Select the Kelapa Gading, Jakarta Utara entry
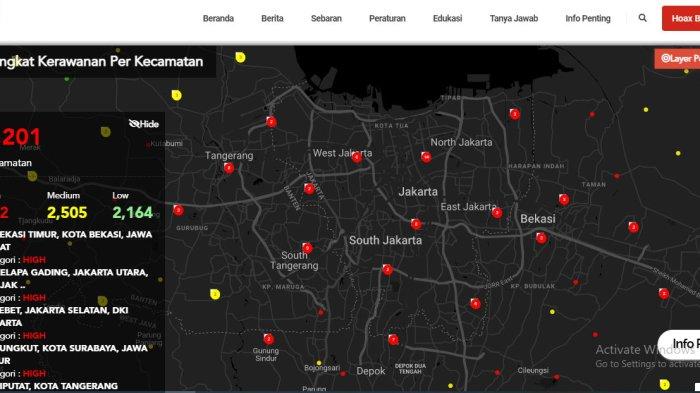 click(74, 278)
